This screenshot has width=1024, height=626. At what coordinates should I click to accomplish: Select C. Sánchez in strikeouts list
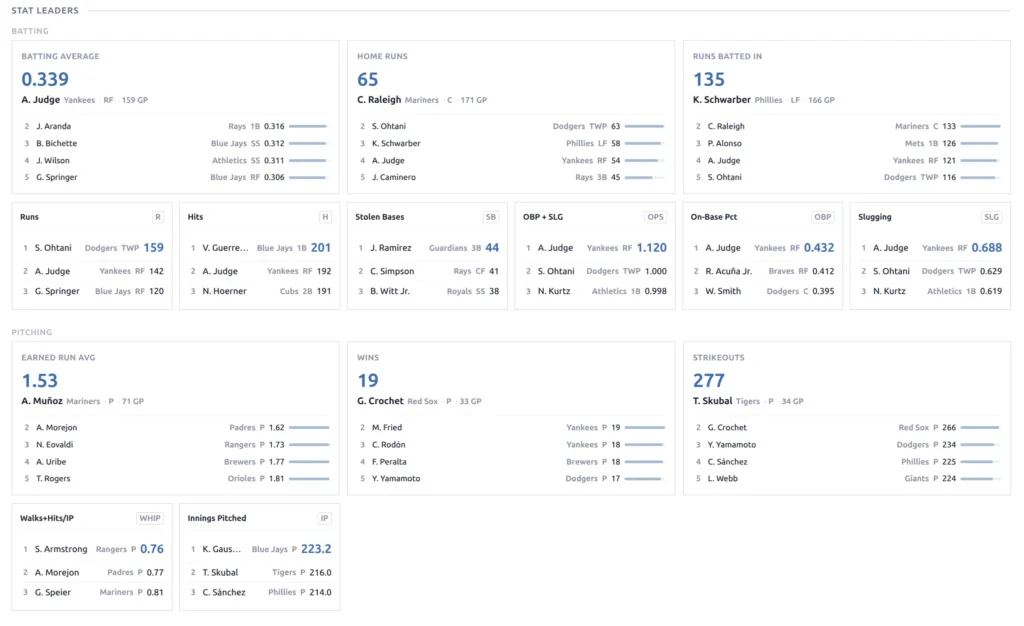pyautogui.click(x=728, y=462)
